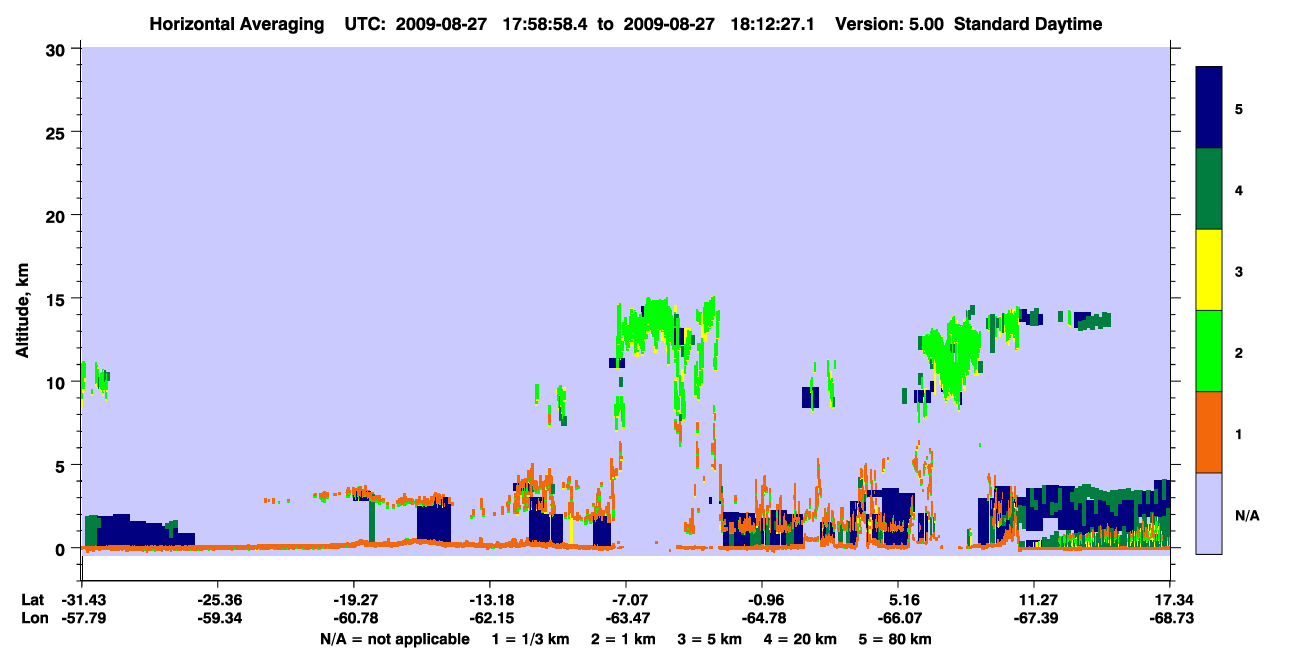The width and height of the screenshot is (1300, 667).
Task: Click legend text '3 = 5 km'
Action: 713,639
